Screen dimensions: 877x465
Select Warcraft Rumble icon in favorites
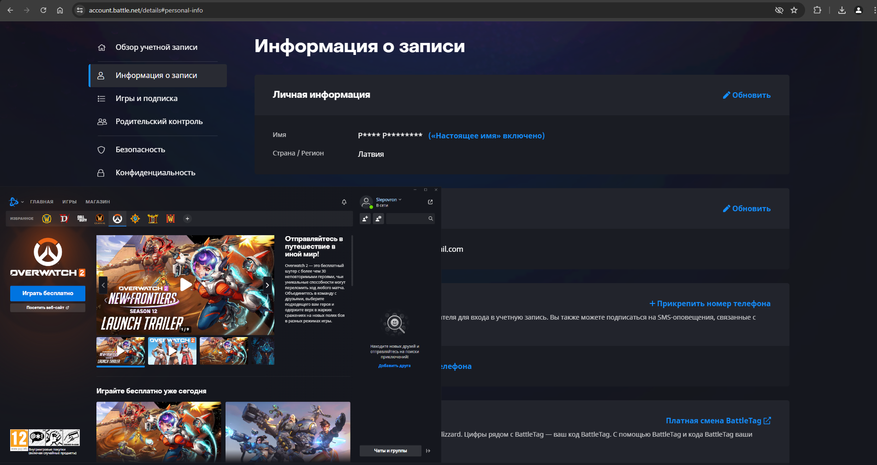tap(153, 219)
